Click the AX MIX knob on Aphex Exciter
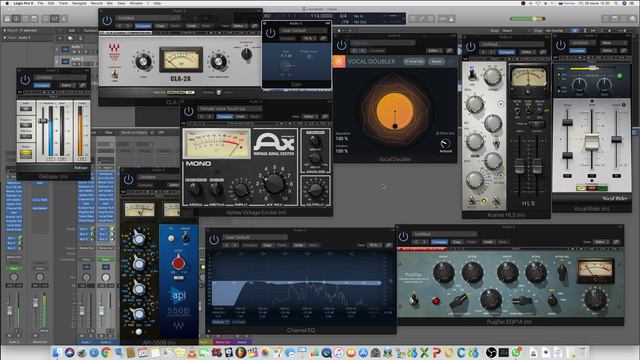The image size is (640, 360). pyautogui.click(x=274, y=184)
